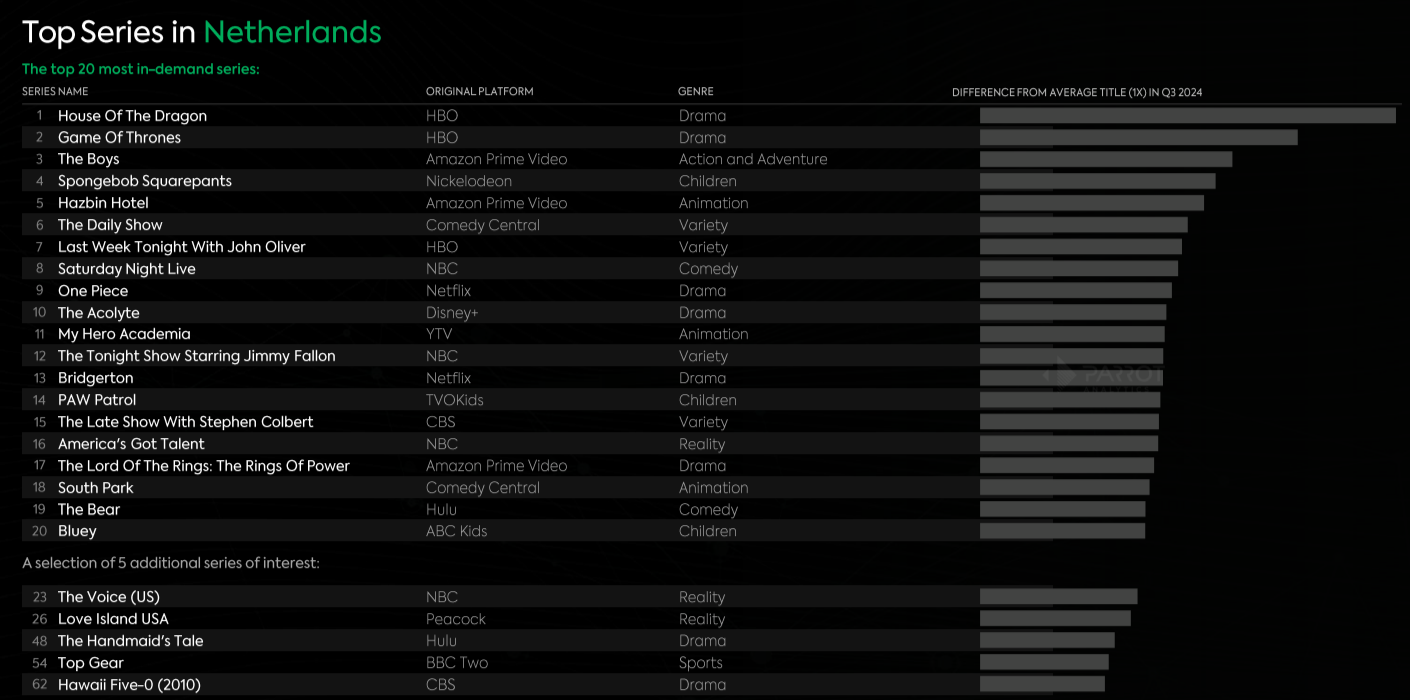Click the ABC Kids platform cell

457,531
